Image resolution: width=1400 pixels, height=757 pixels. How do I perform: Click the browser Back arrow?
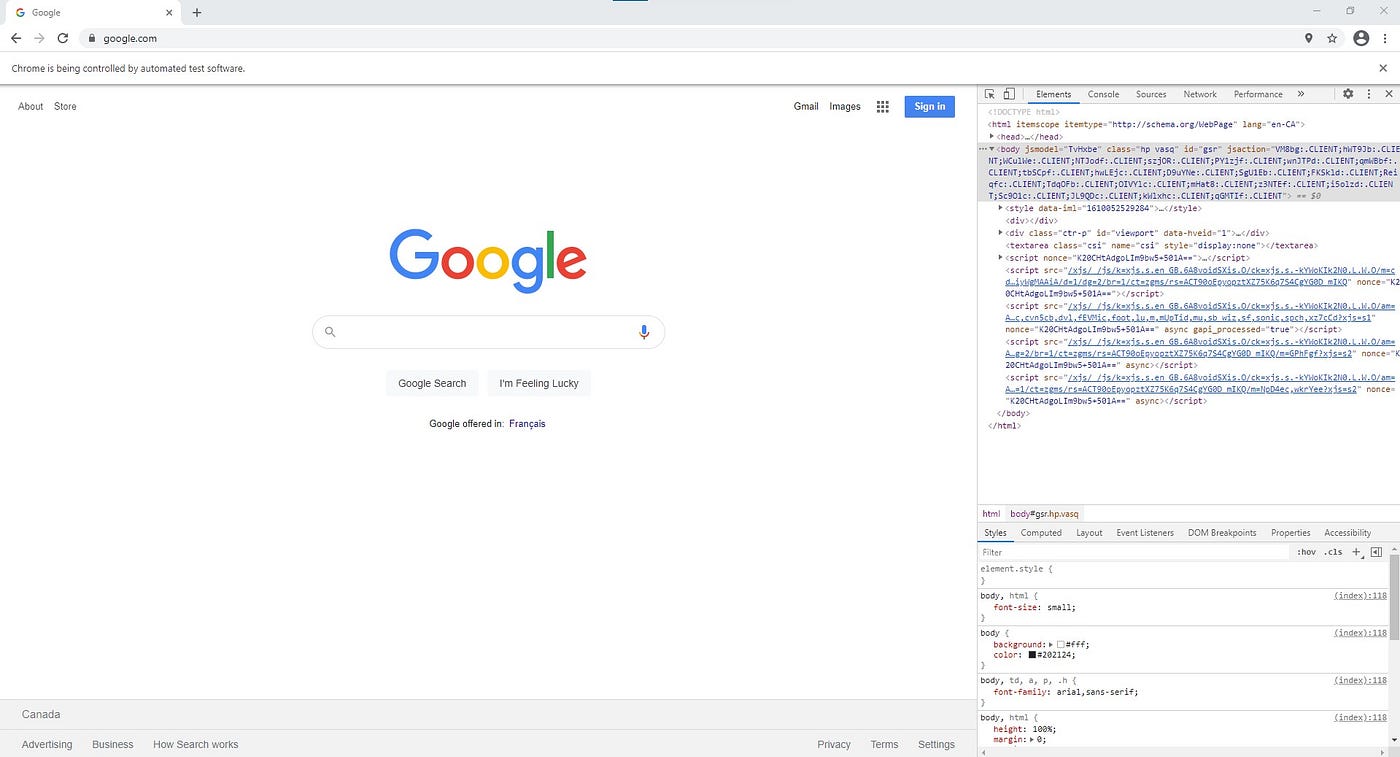pos(16,38)
